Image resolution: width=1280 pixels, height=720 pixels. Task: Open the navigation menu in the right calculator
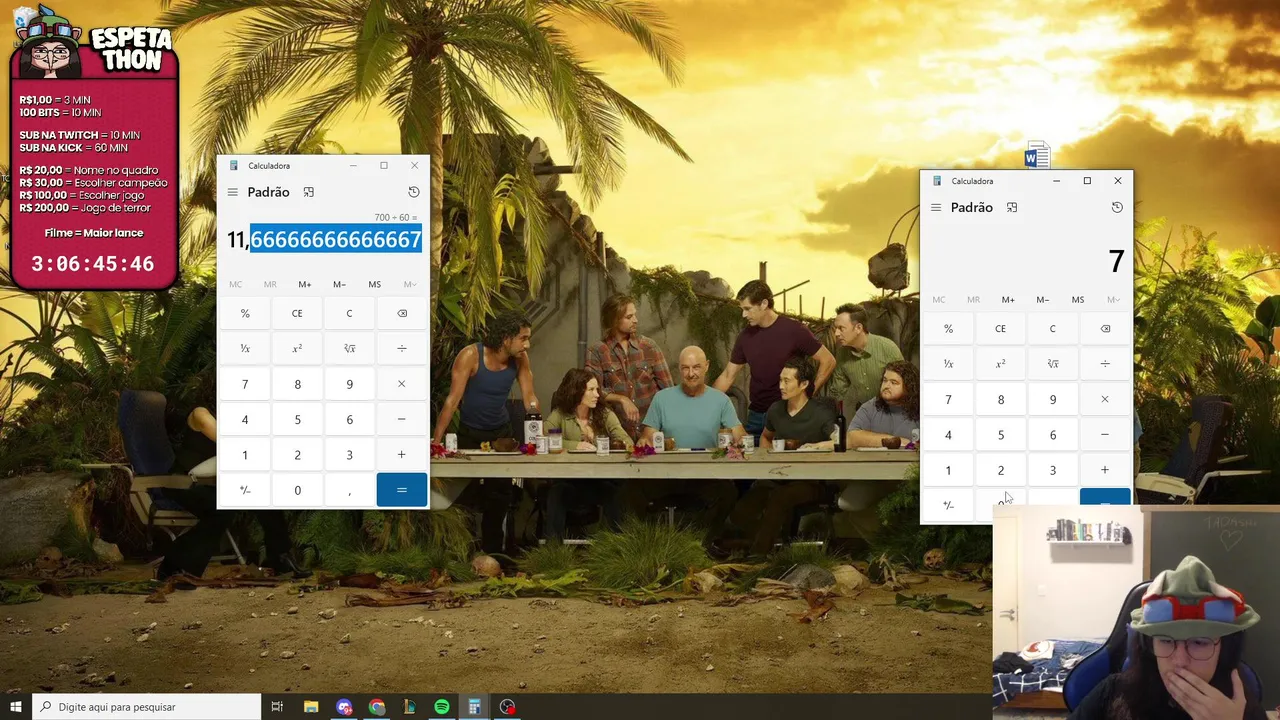pos(936,207)
